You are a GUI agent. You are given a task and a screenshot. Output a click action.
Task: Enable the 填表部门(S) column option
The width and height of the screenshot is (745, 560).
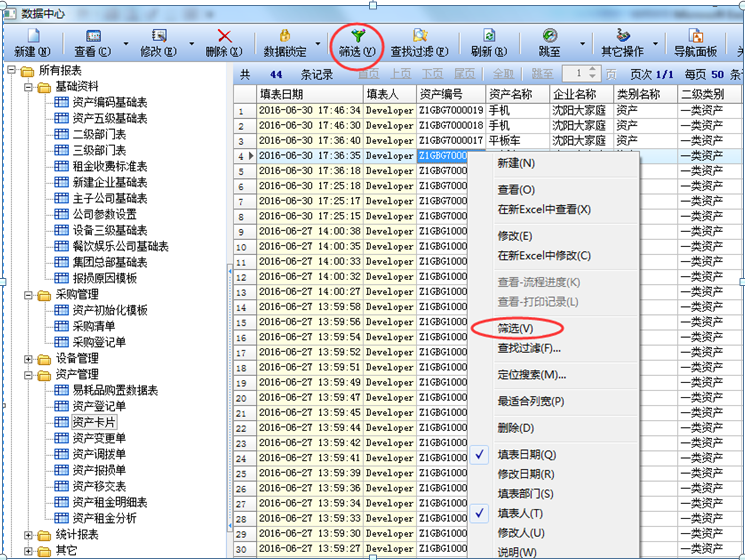pos(525,494)
